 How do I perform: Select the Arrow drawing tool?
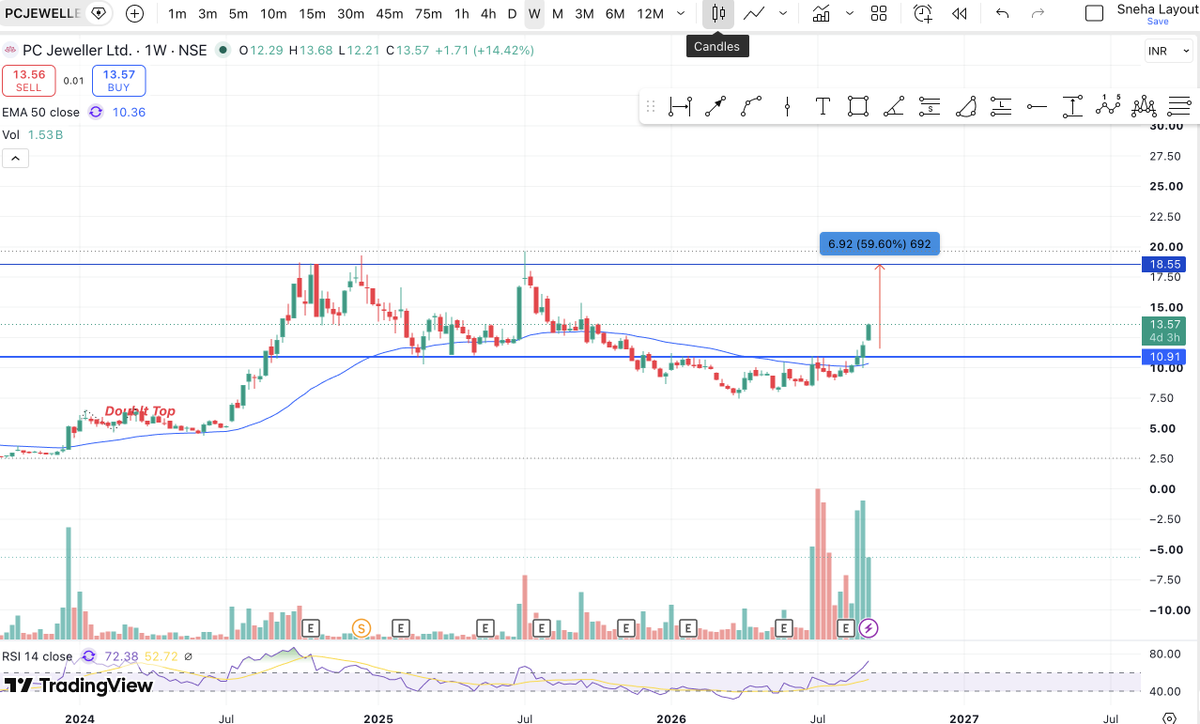click(715, 107)
